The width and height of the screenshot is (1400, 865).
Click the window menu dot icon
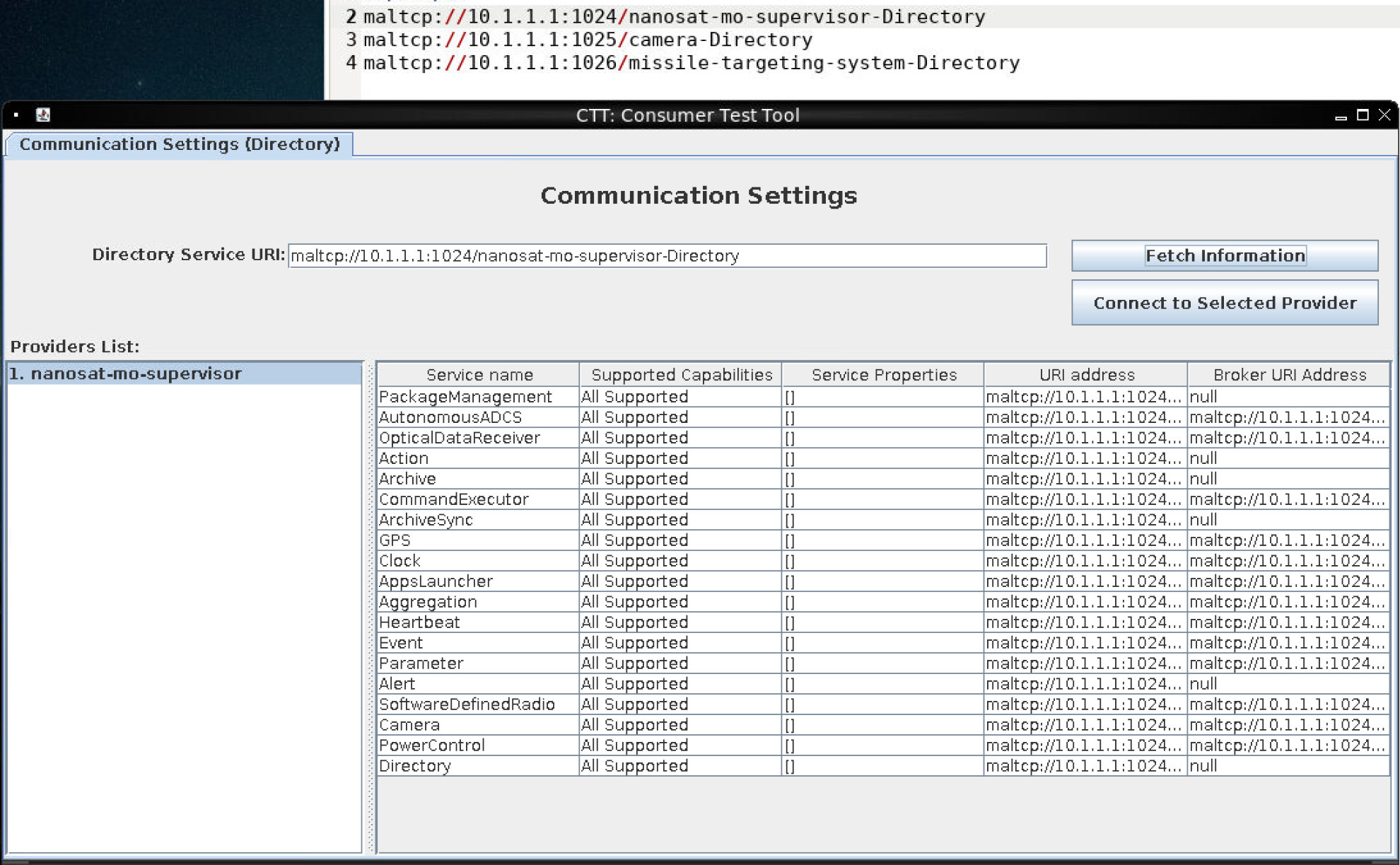16,115
